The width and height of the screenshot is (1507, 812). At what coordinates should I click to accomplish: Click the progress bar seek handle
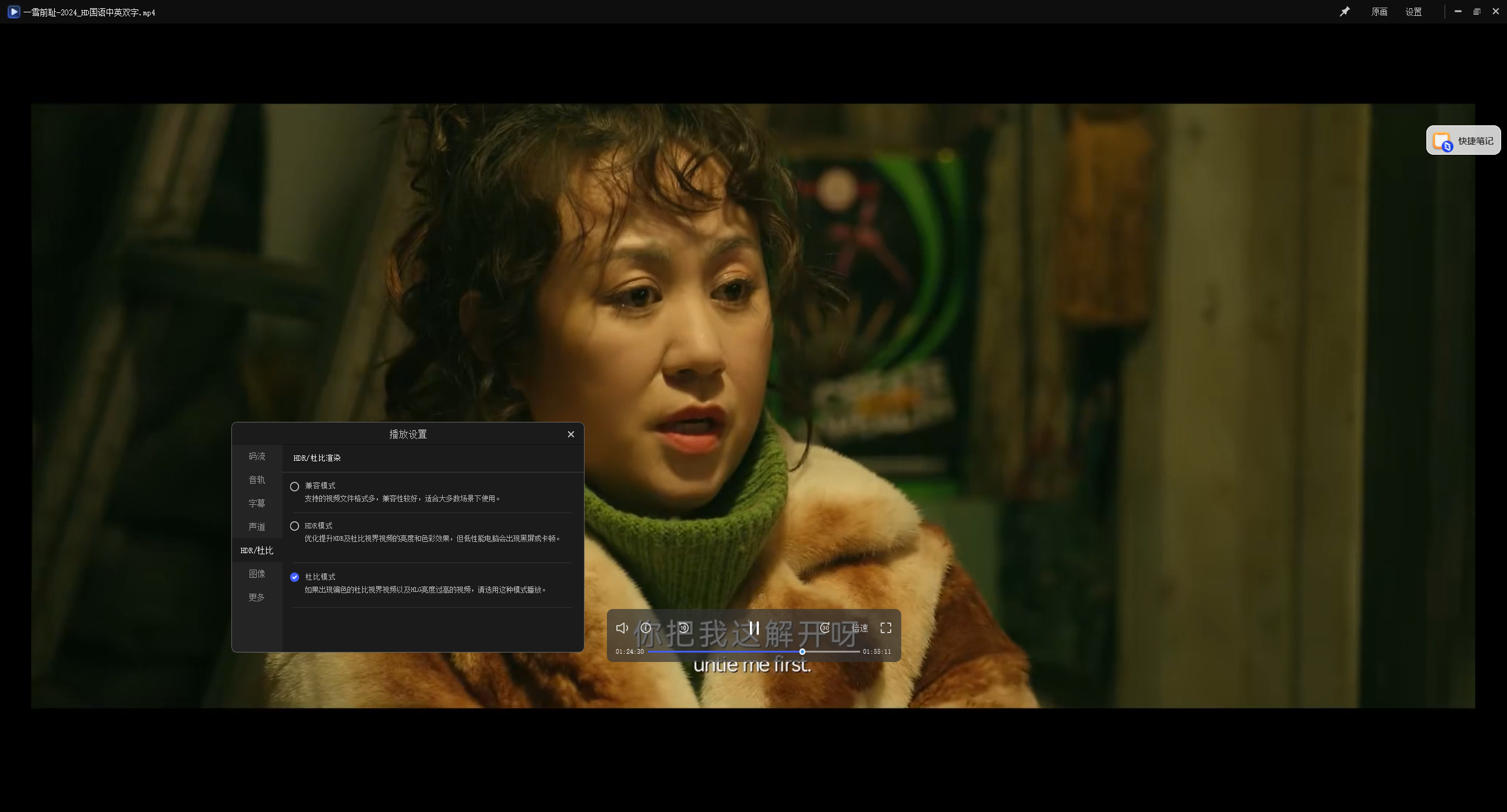pos(802,651)
